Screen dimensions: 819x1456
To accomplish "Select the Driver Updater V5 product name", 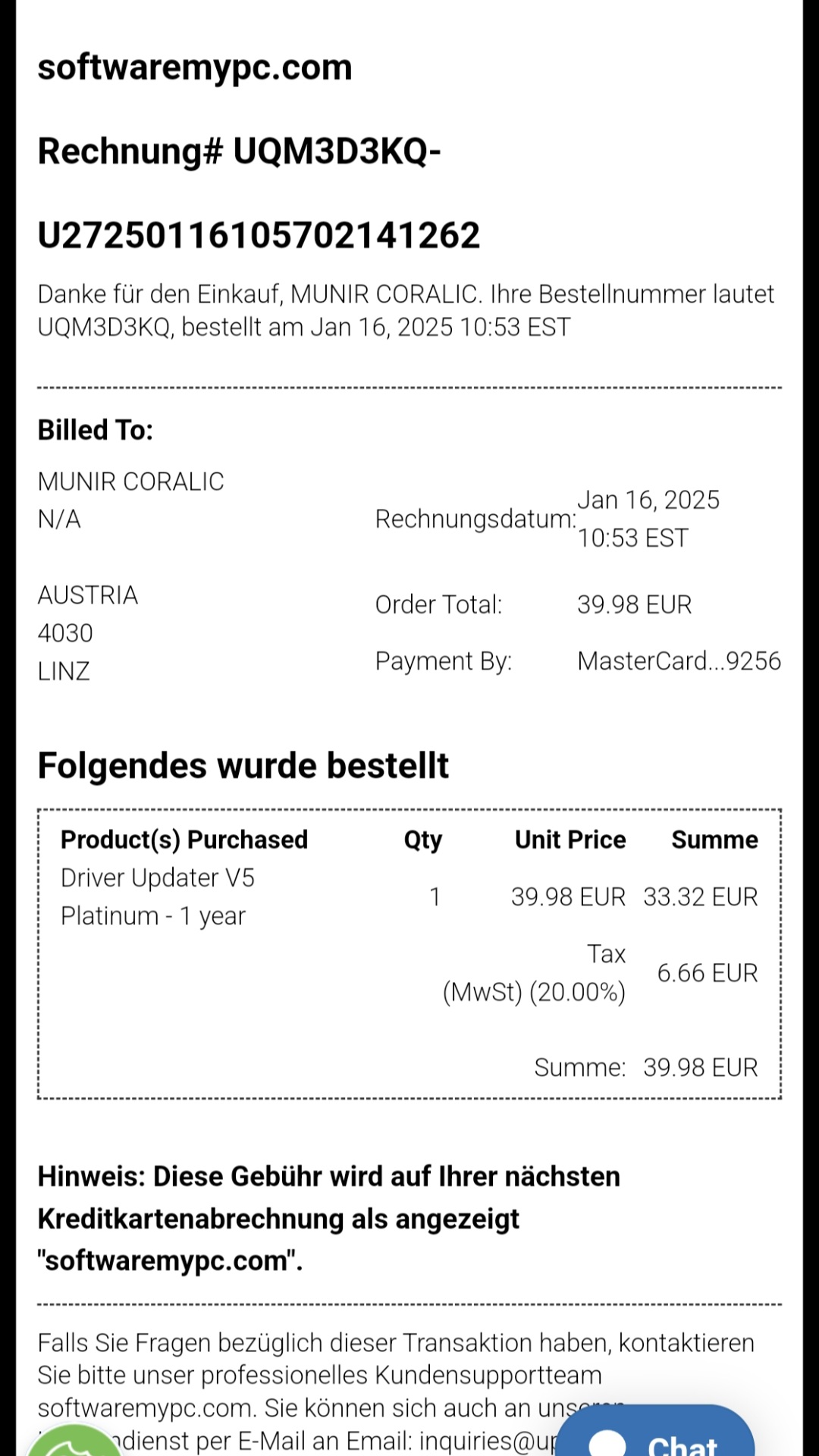I will (x=158, y=878).
